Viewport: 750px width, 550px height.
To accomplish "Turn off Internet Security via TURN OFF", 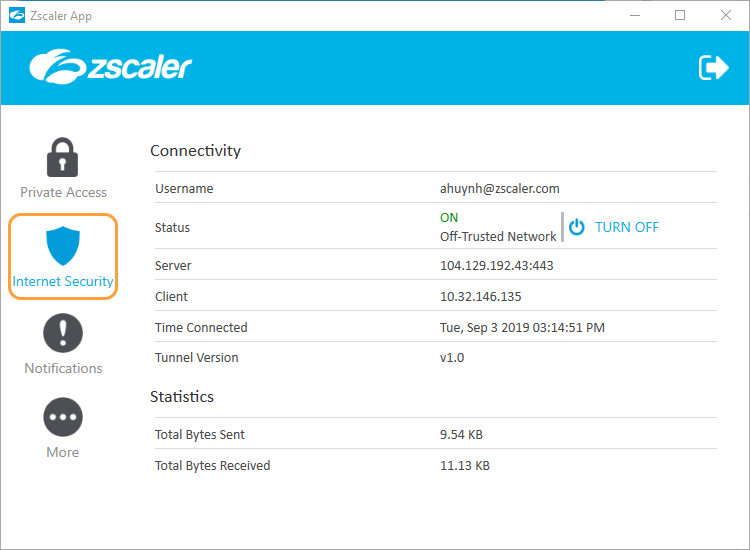I will [627, 227].
